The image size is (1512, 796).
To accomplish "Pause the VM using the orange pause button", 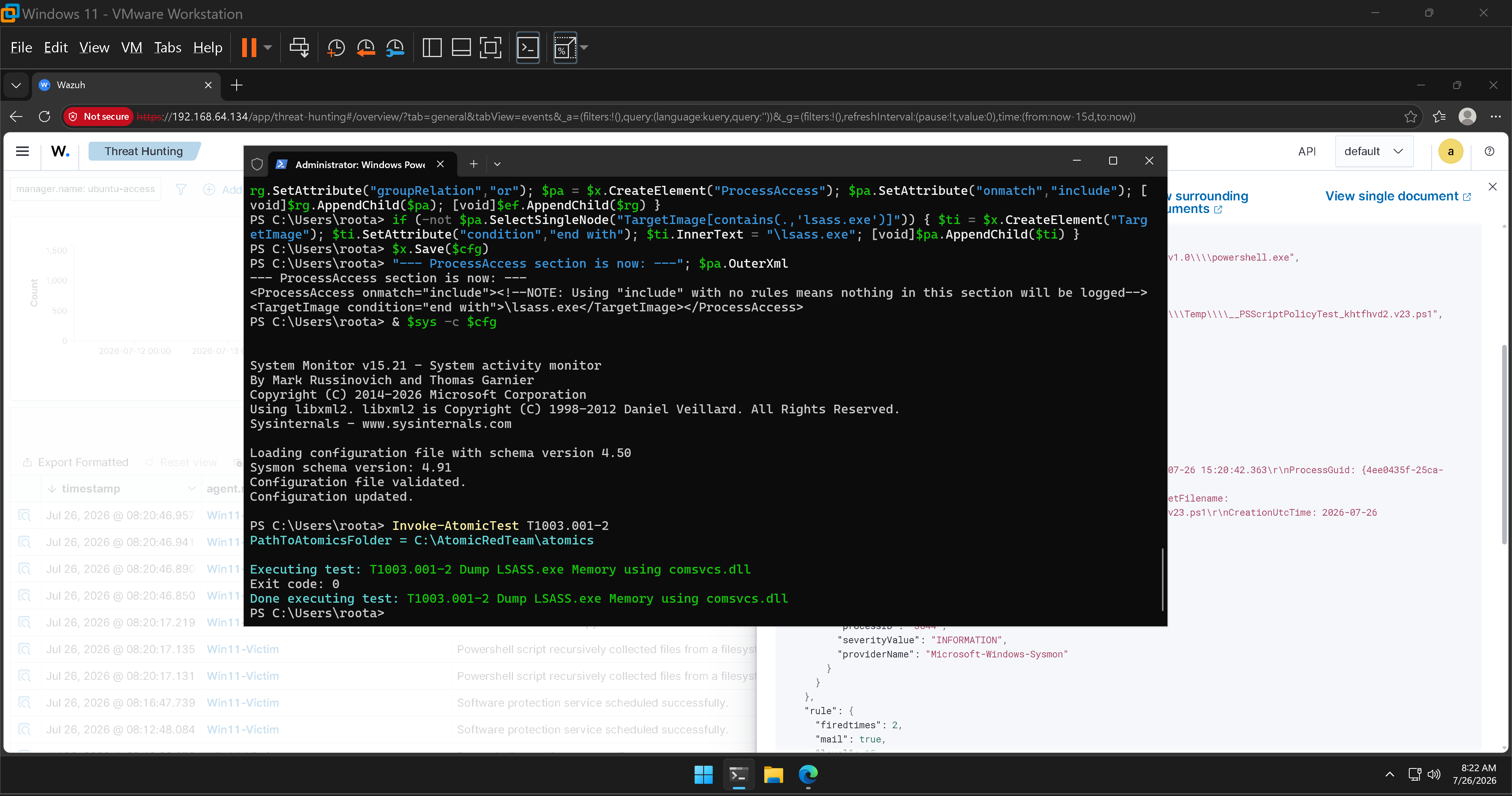I will pos(249,48).
